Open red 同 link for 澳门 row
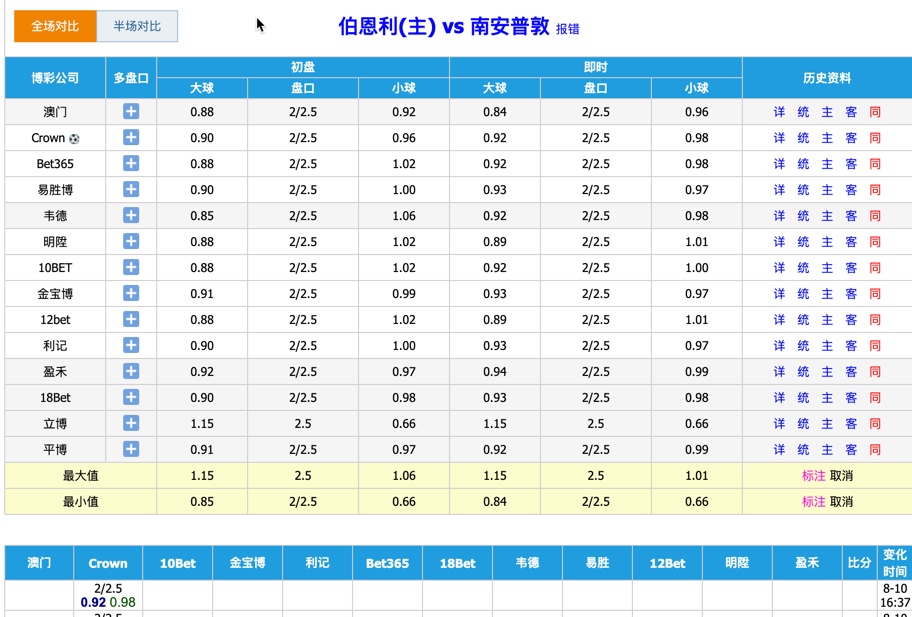This screenshot has height=617, width=912. [x=875, y=112]
